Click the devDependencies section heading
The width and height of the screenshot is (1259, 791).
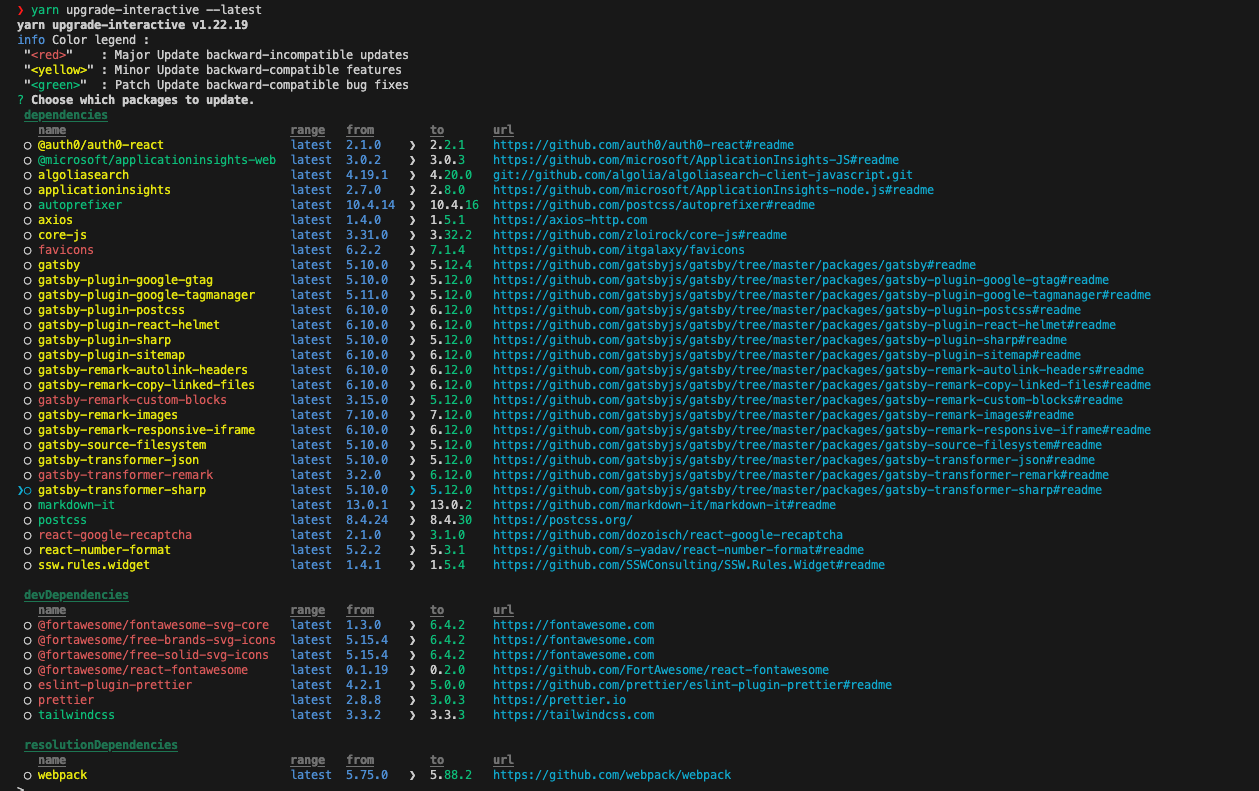tap(76, 595)
